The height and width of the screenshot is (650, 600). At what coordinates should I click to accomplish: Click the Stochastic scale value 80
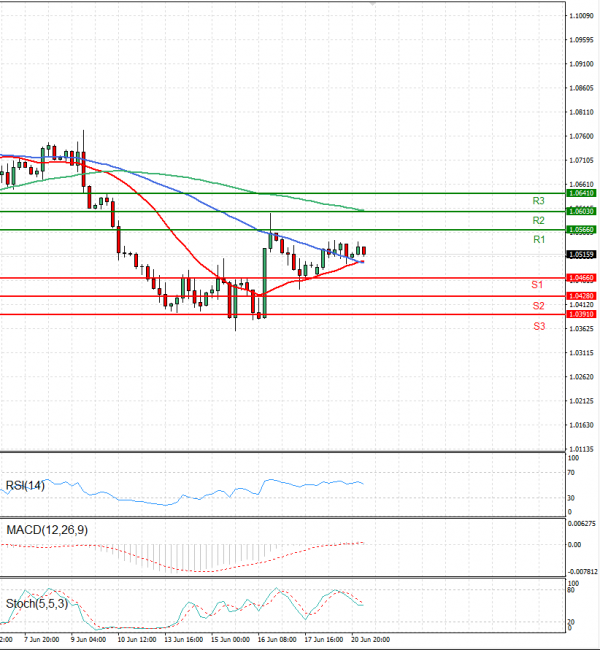[x=571, y=590]
